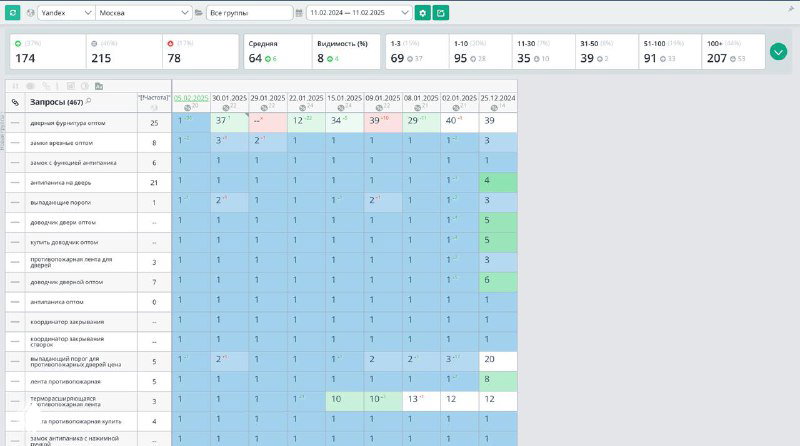The height and width of the screenshot is (446, 800).
Task: Select query замки врезные оптом
Action: 61,143
